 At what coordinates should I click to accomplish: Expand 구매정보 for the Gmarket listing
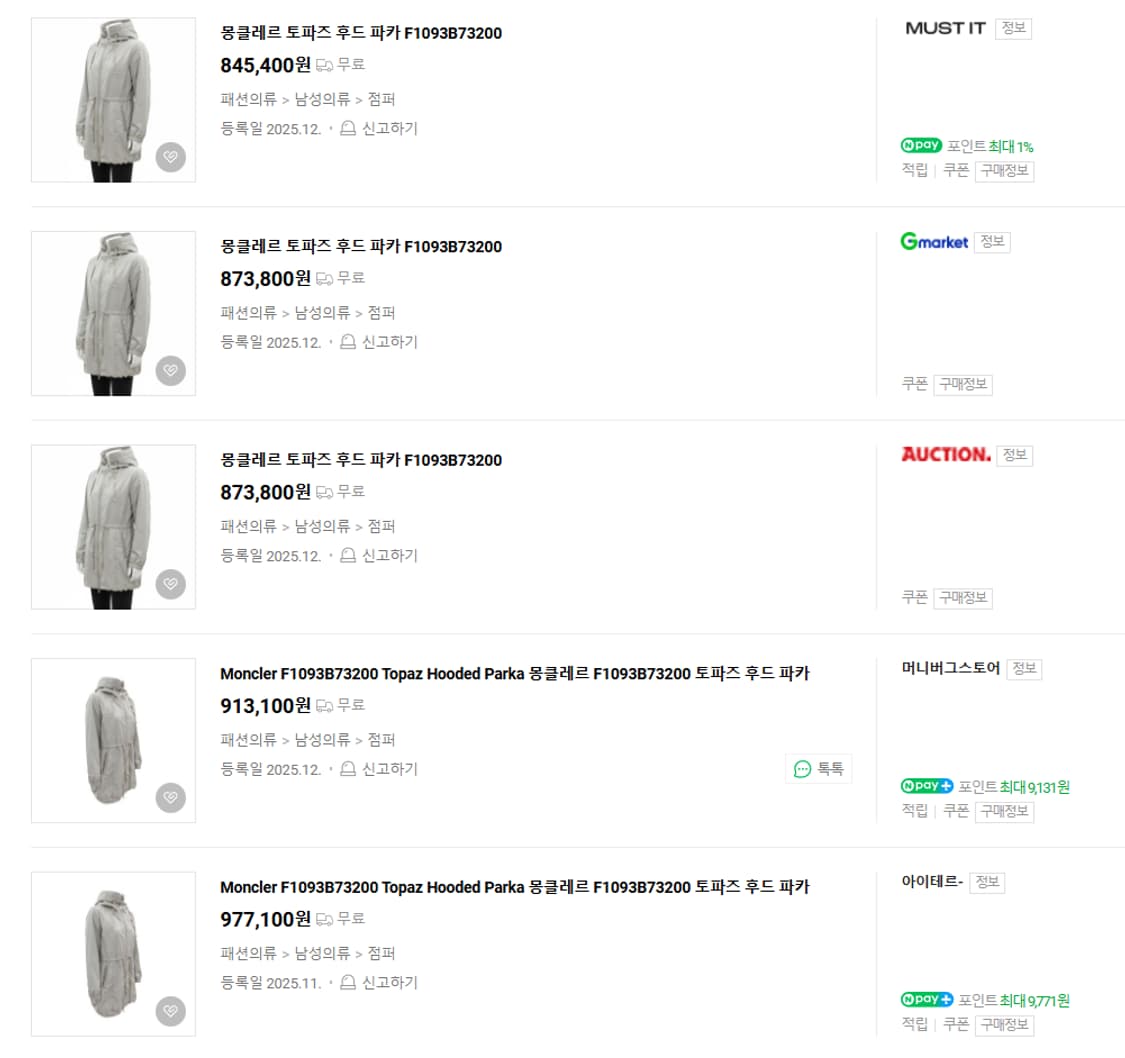(963, 385)
